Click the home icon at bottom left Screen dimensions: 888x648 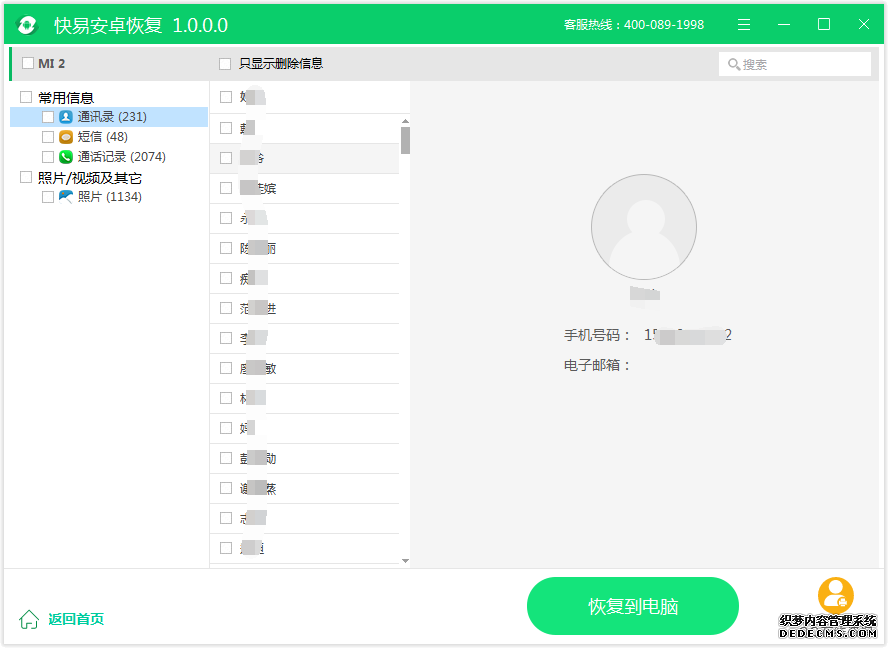pyautogui.click(x=29, y=619)
